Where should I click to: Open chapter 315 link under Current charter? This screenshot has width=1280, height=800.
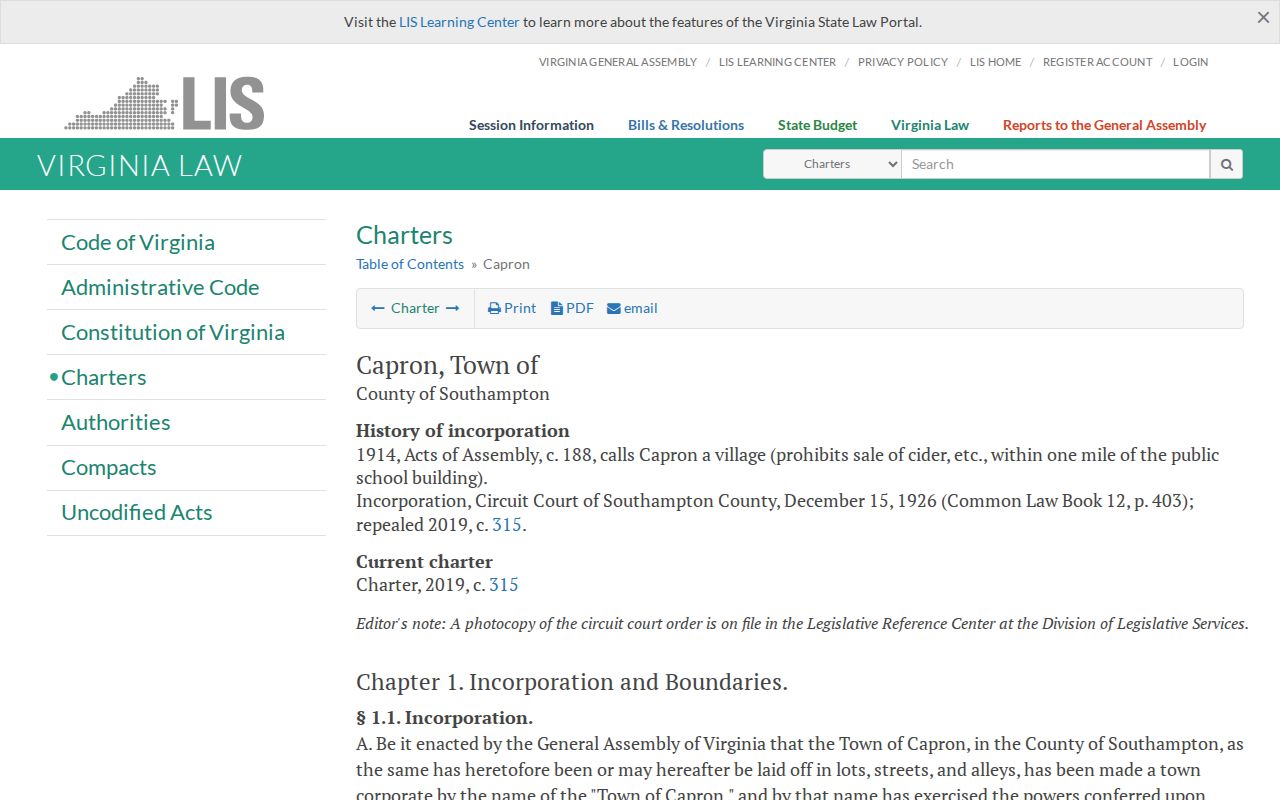tap(504, 584)
